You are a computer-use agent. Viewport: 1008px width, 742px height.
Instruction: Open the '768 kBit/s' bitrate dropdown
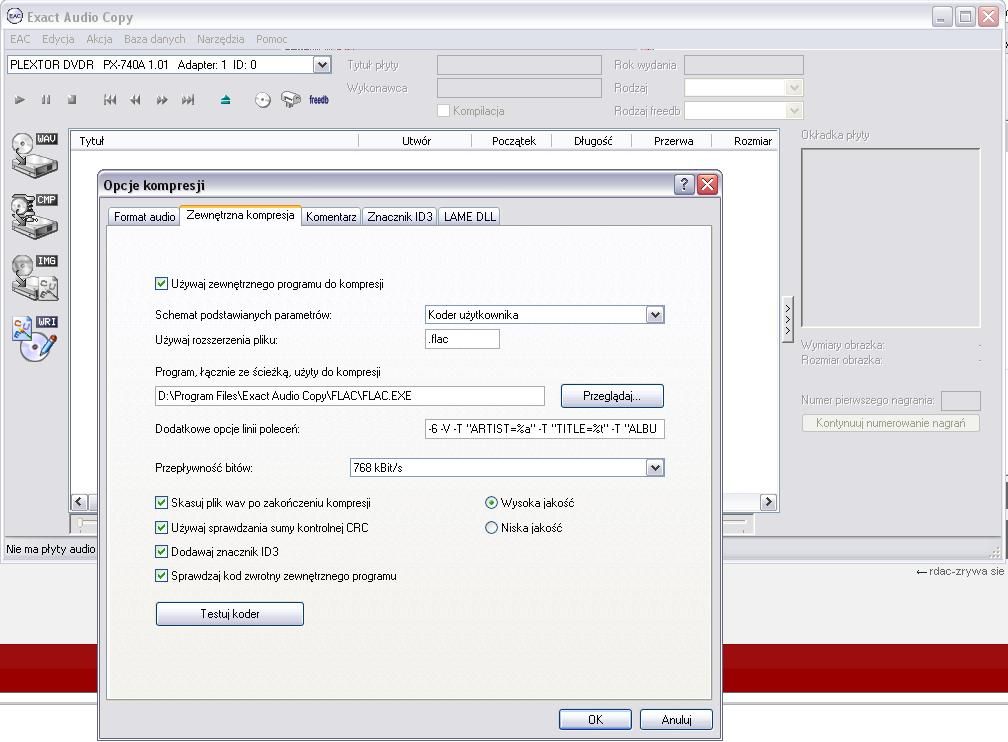click(x=655, y=468)
